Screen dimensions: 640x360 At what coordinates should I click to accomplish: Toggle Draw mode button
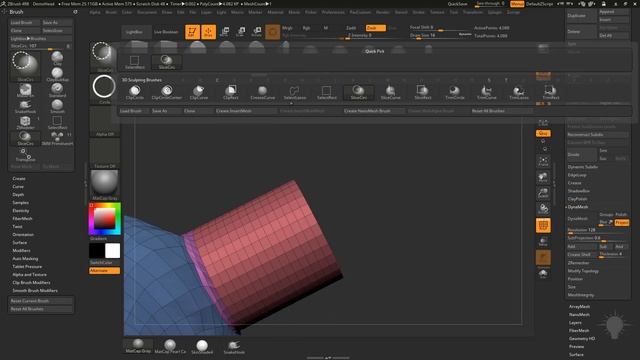208,32
